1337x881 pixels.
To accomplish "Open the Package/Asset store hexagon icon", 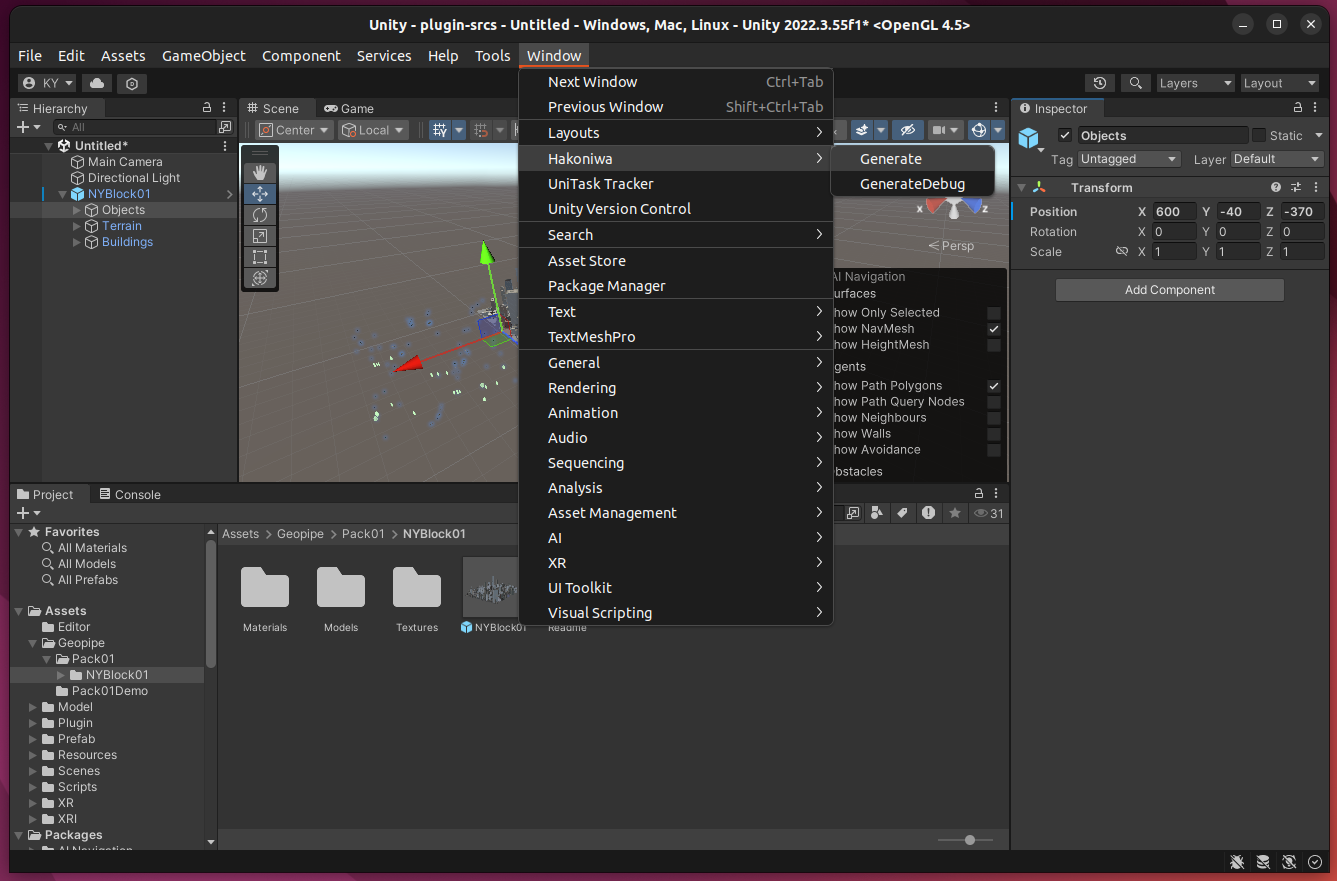I will (133, 84).
